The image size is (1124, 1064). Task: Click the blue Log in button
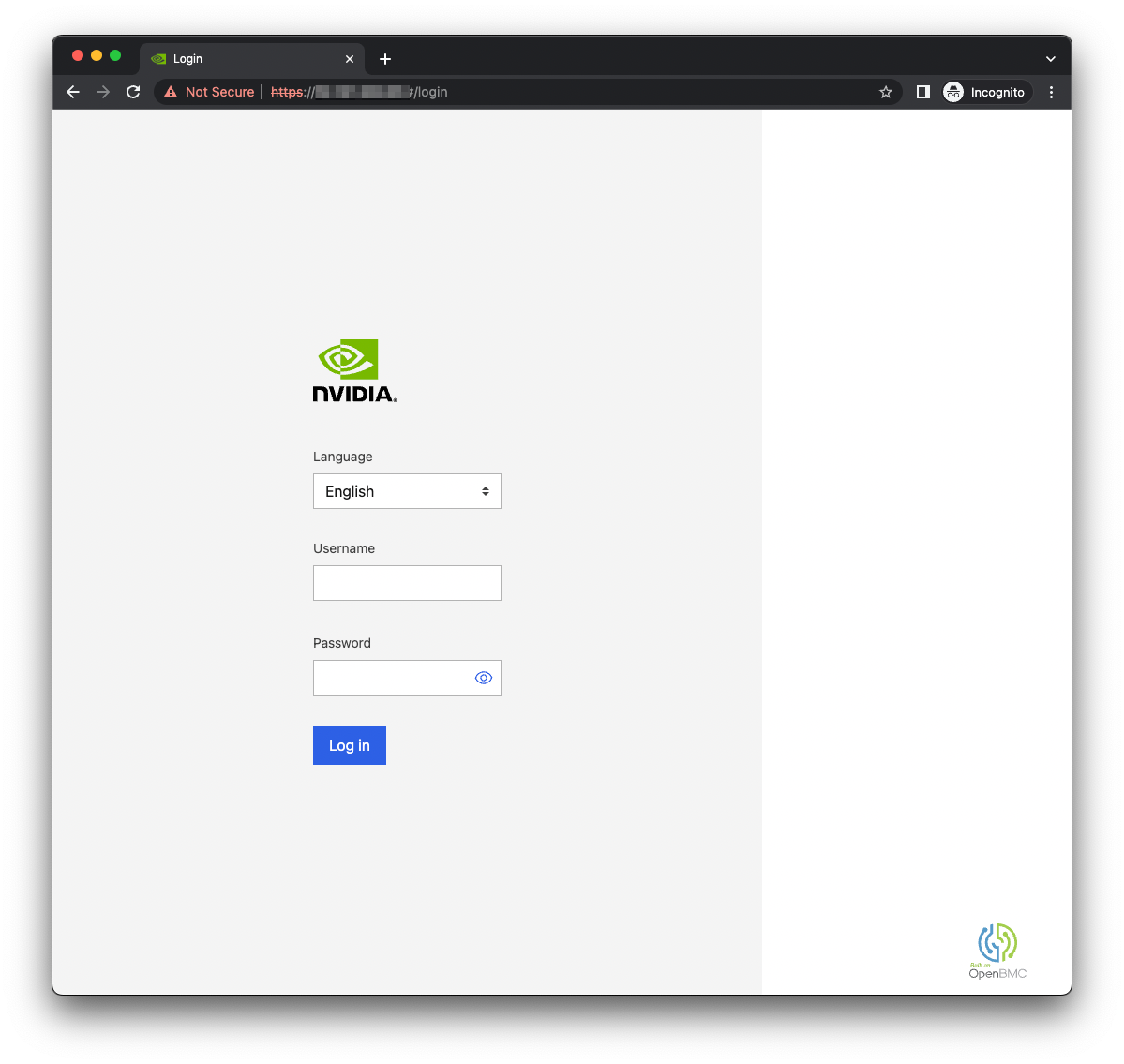point(350,745)
